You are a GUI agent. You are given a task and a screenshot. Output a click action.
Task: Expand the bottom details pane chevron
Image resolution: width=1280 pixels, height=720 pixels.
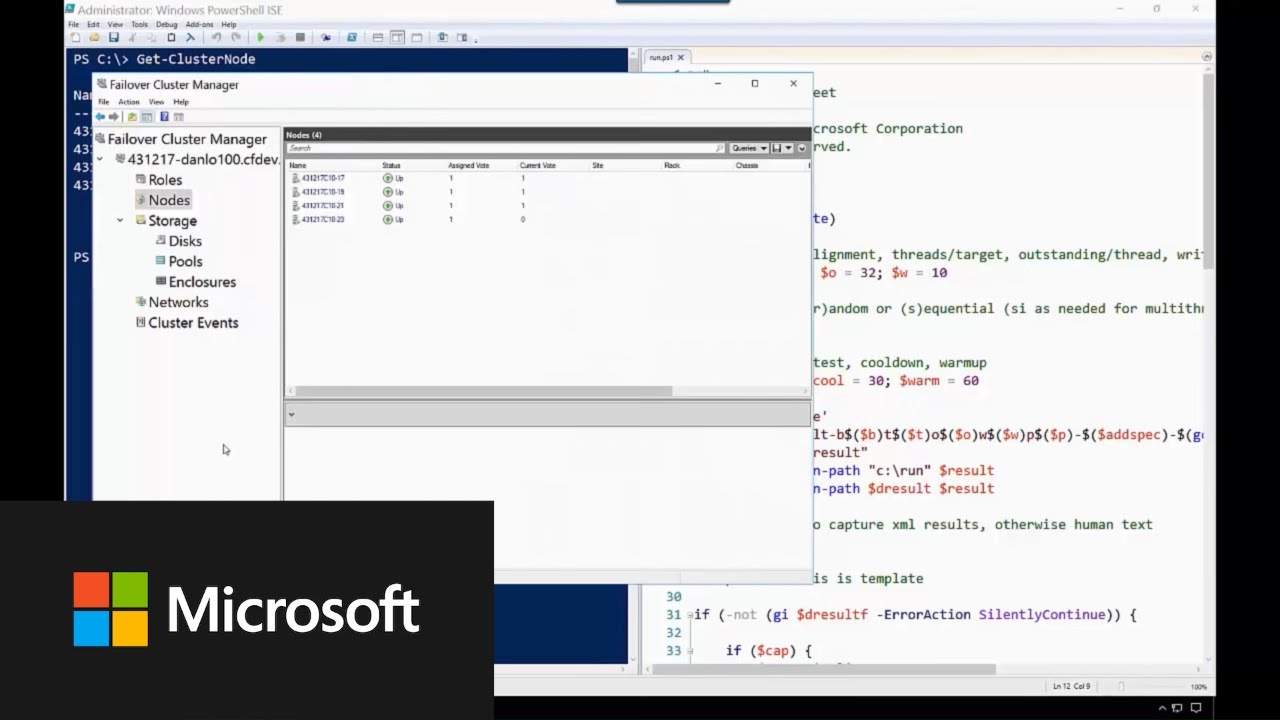pyautogui.click(x=291, y=413)
